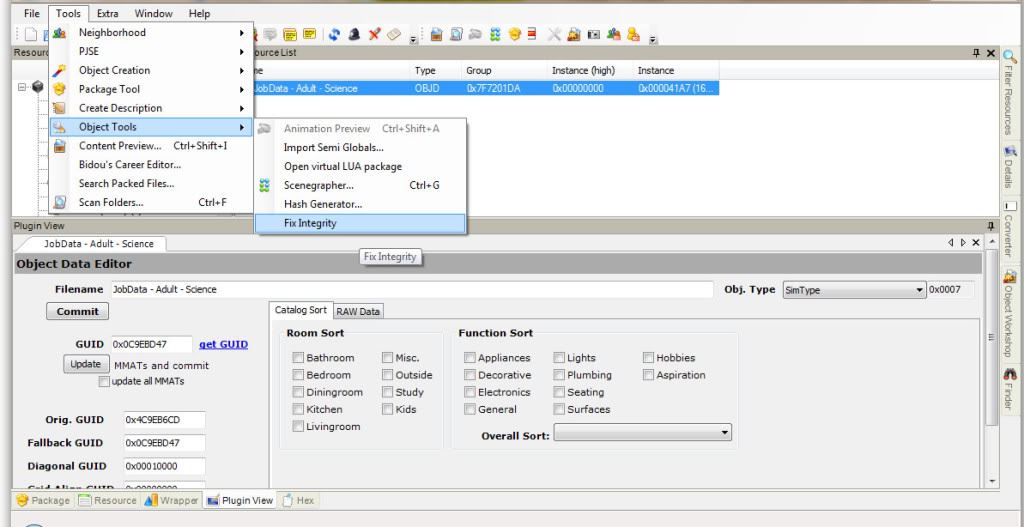Open the Obj. Type SimType dropdown
The image size is (1024, 527).
tap(854, 290)
